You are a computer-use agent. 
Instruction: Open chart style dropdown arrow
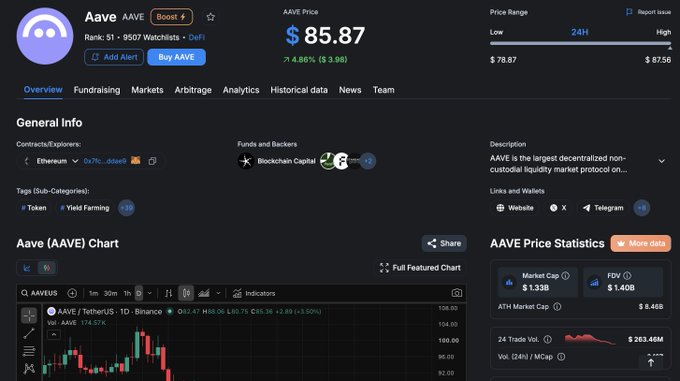(219, 293)
